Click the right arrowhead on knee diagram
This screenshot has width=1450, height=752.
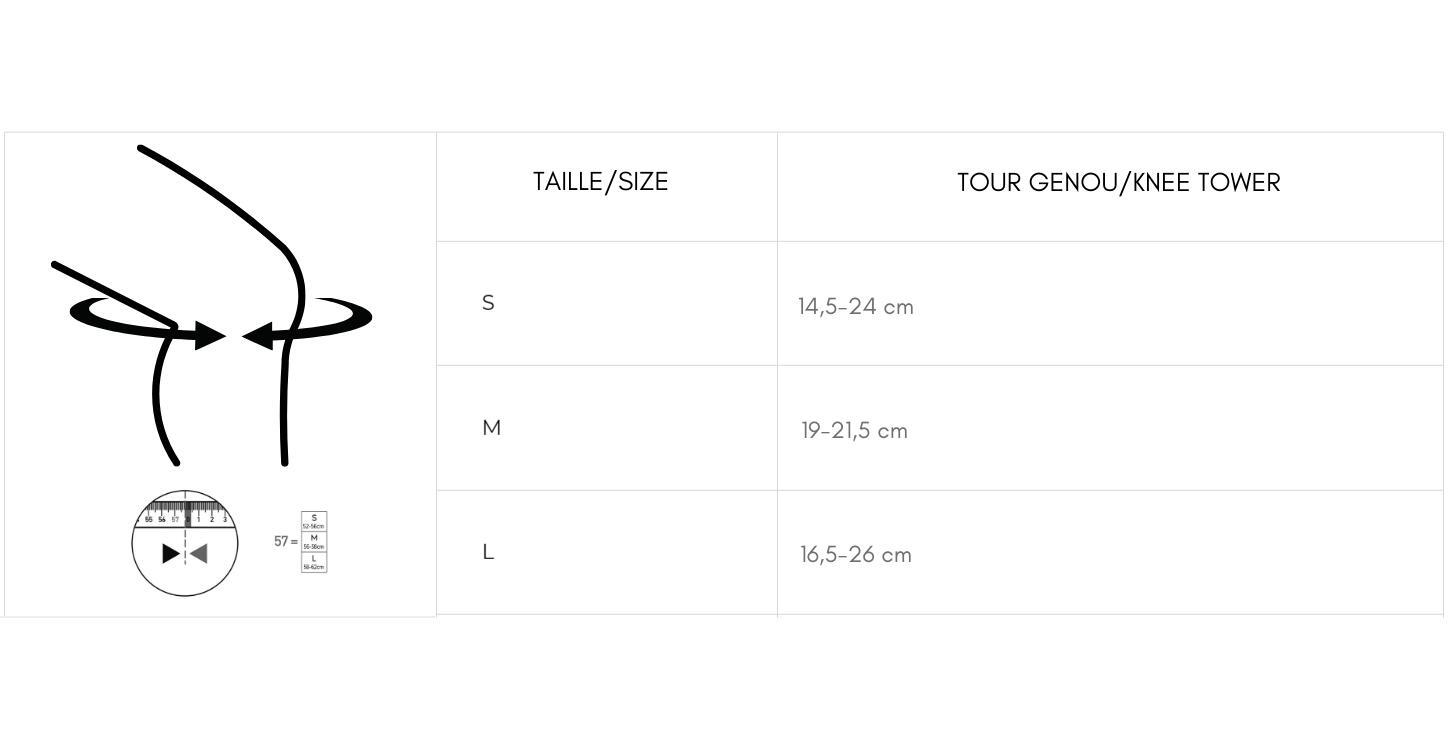pos(258,337)
